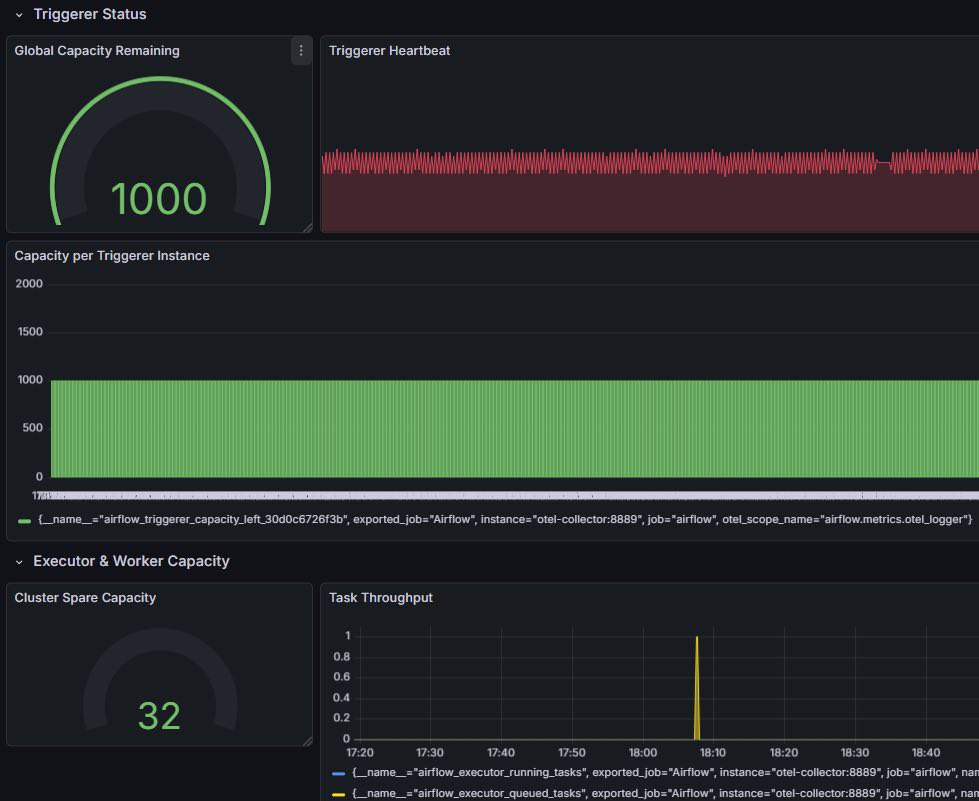
Task: Click yellow color swatch of queued tasks legend
Action: coord(338,795)
